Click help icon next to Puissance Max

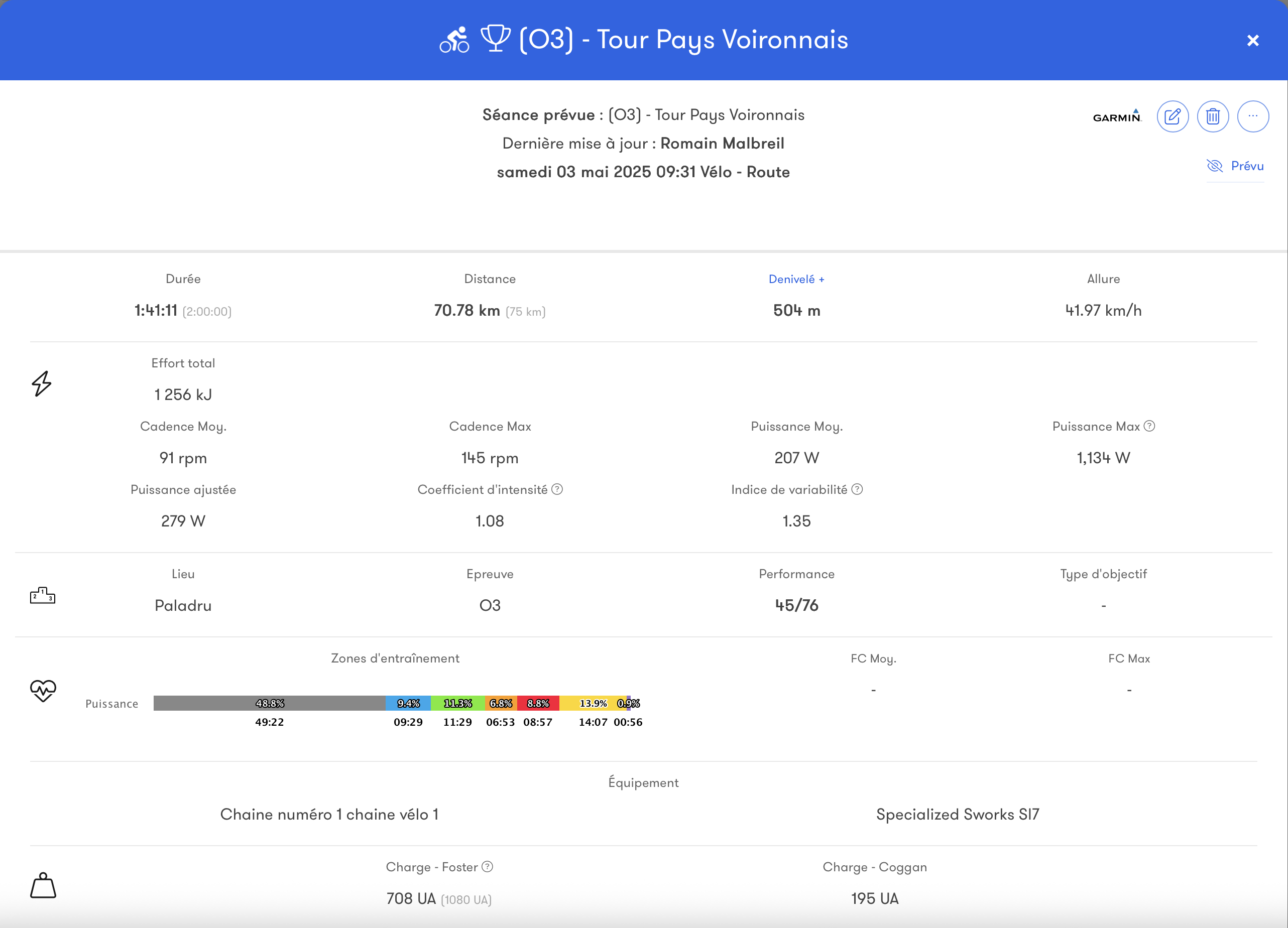pyautogui.click(x=1149, y=426)
